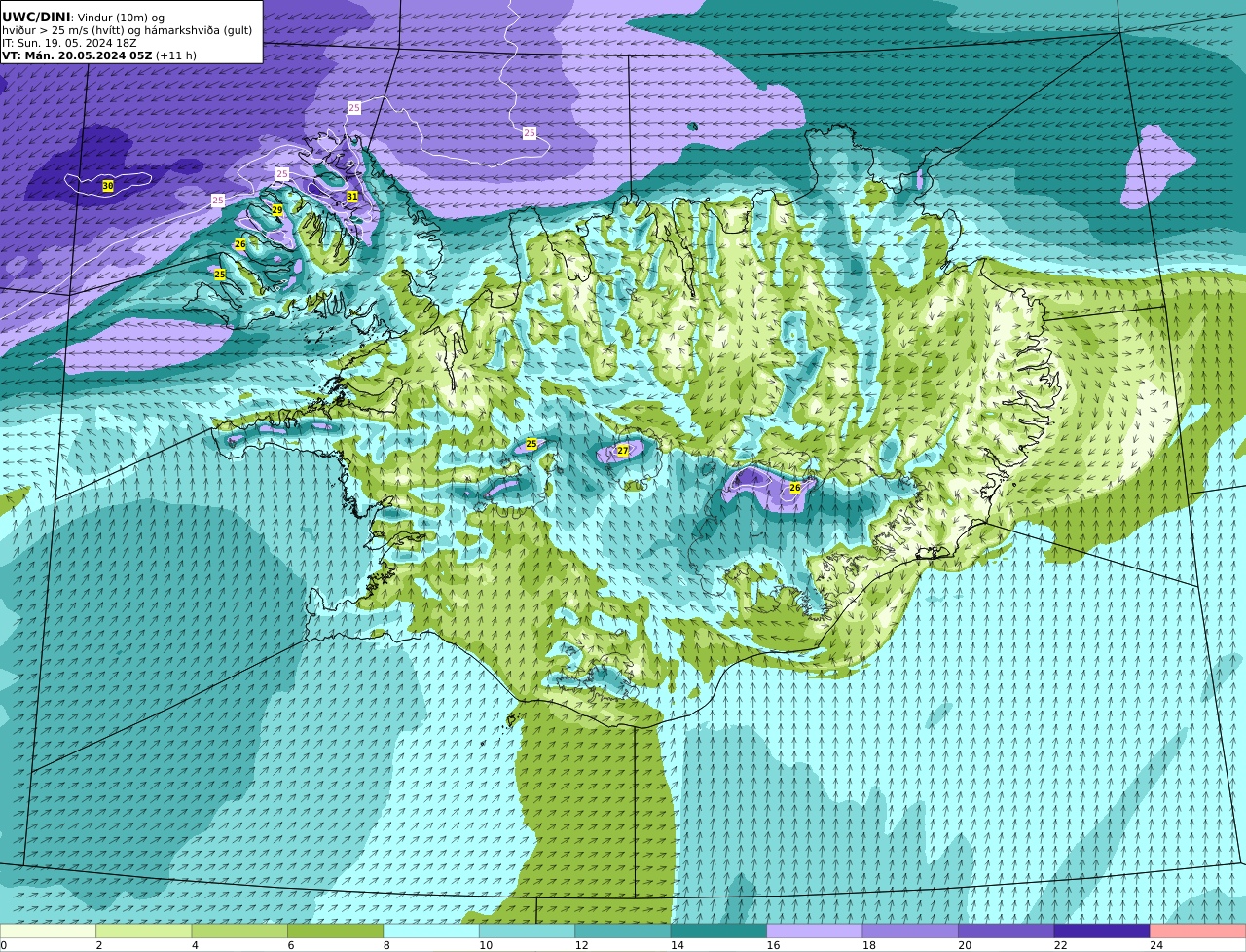Click the legend tick label 0
Image resolution: width=1246 pixels, height=952 pixels.
coord(3,945)
